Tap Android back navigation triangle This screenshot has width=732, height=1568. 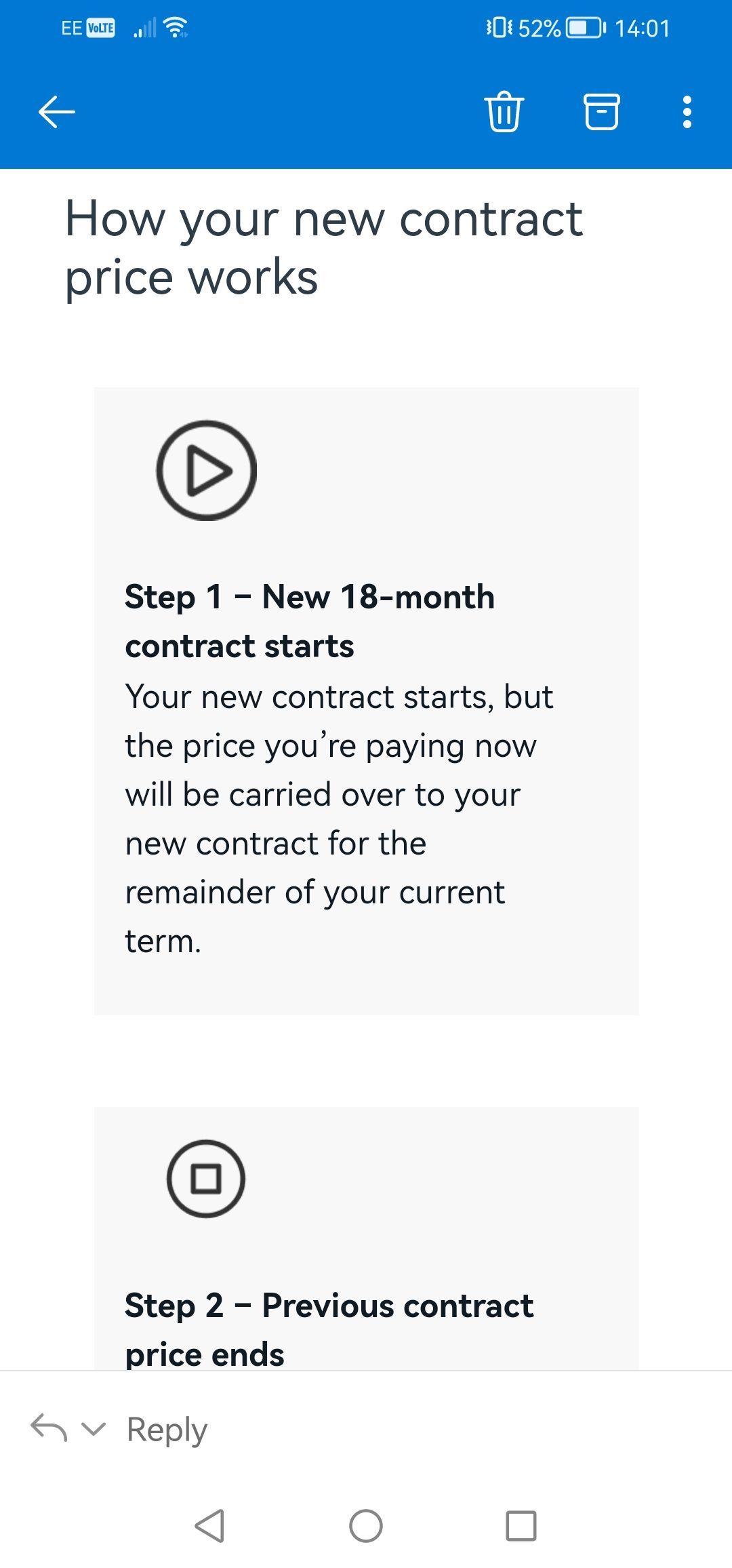click(x=209, y=1526)
